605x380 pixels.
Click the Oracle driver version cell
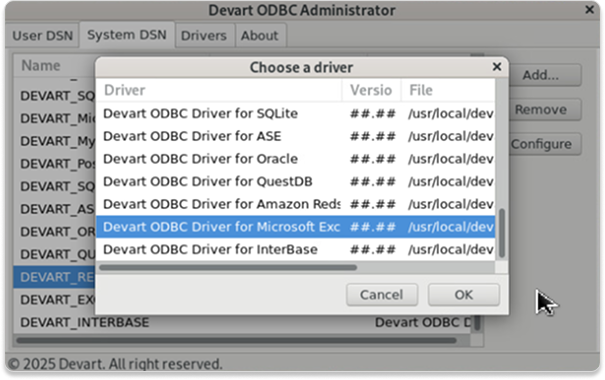tap(372, 159)
